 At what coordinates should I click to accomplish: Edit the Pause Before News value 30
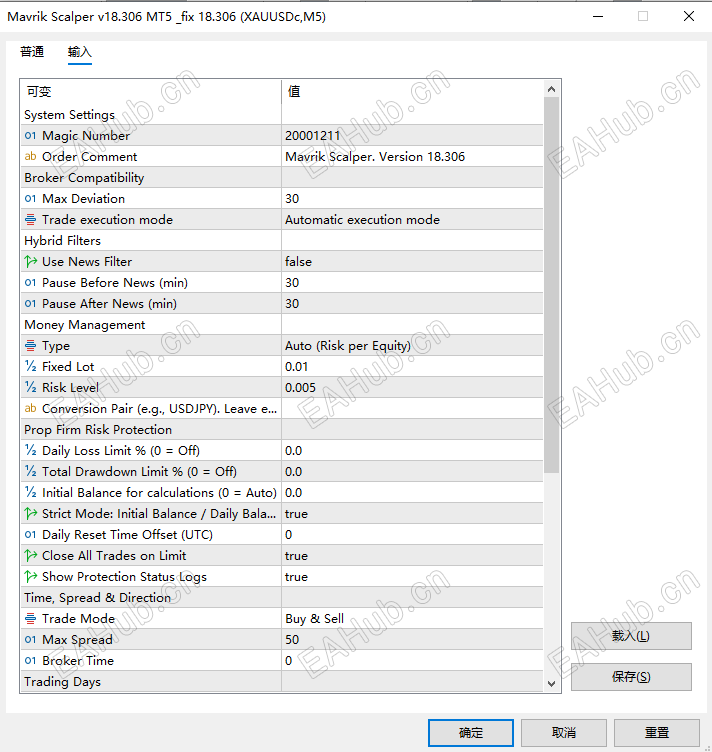tap(412, 282)
